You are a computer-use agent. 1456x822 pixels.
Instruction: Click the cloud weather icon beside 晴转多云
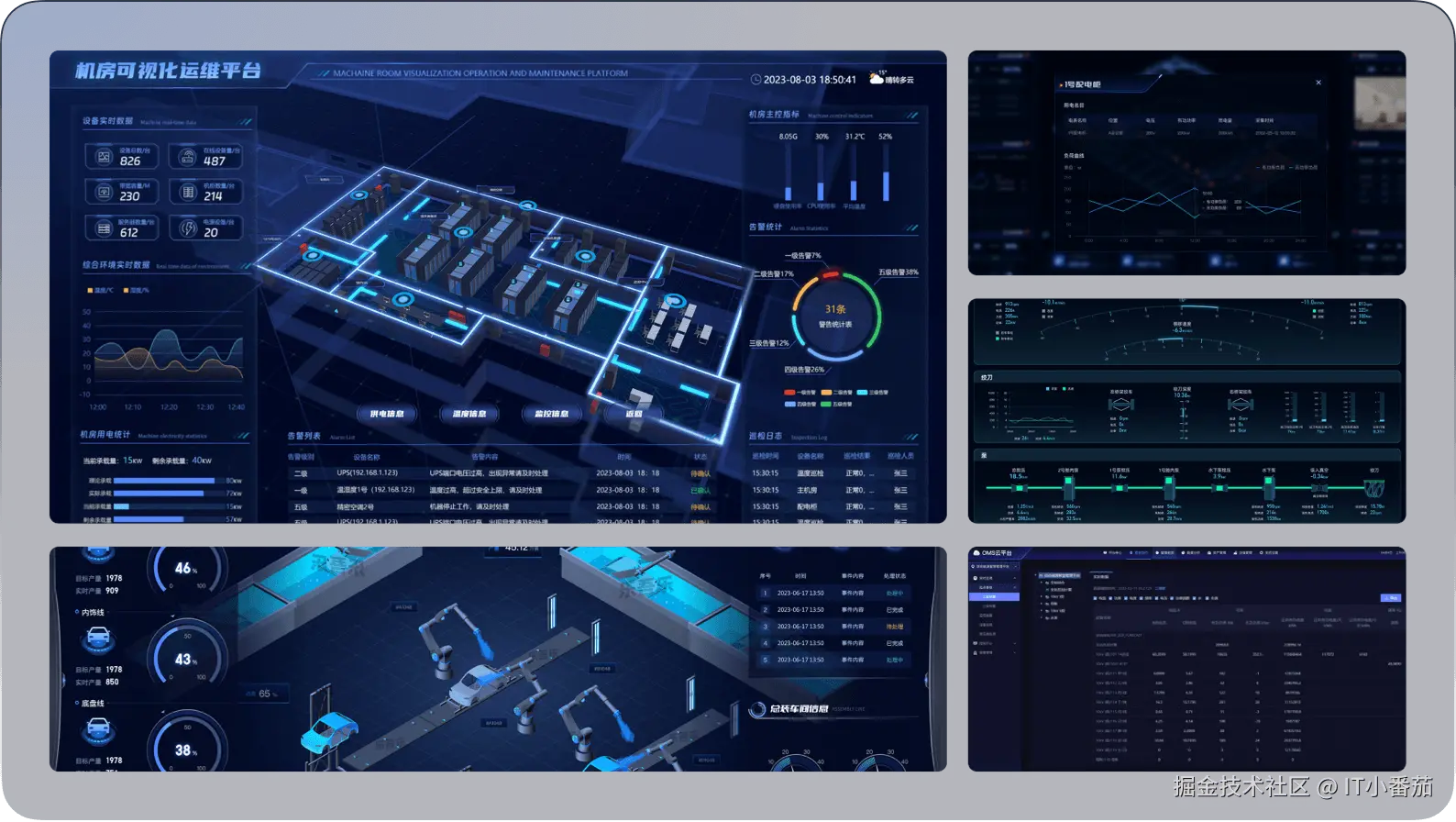click(x=877, y=79)
